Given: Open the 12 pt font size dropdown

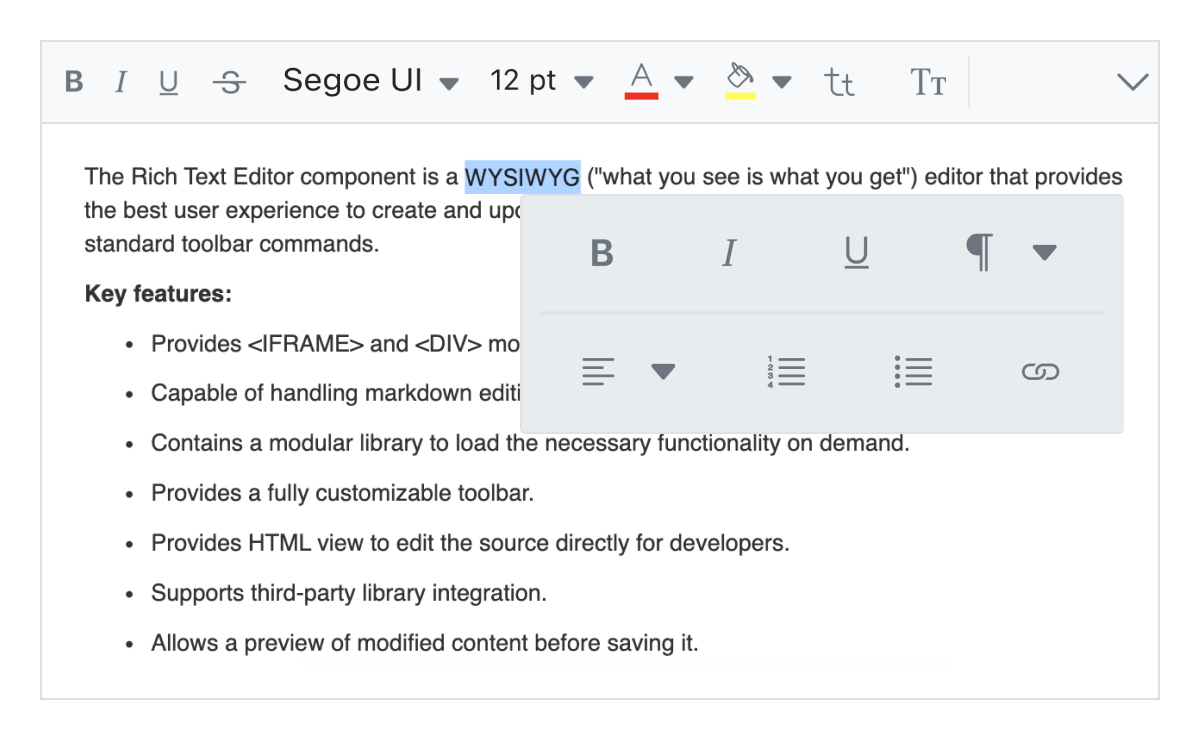Looking at the screenshot, I should click(541, 81).
